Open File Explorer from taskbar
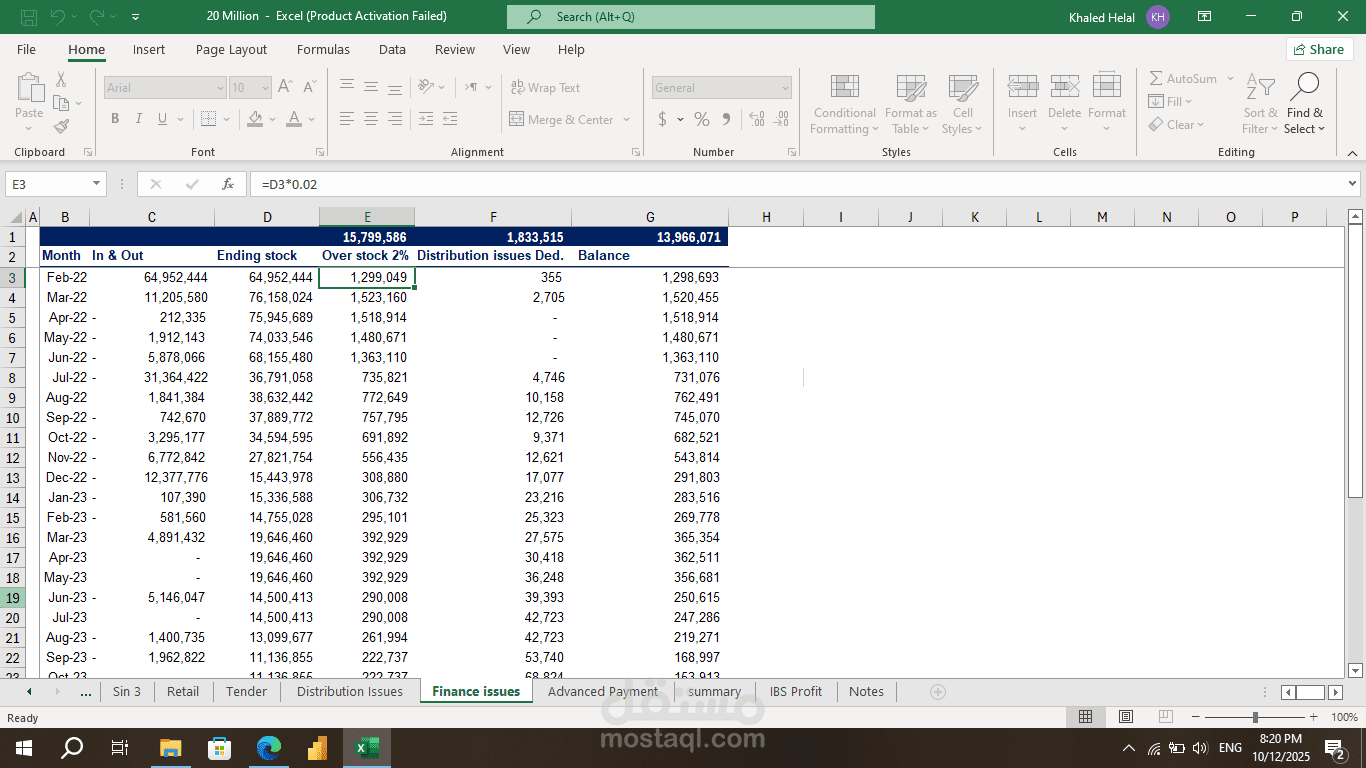 (170, 747)
